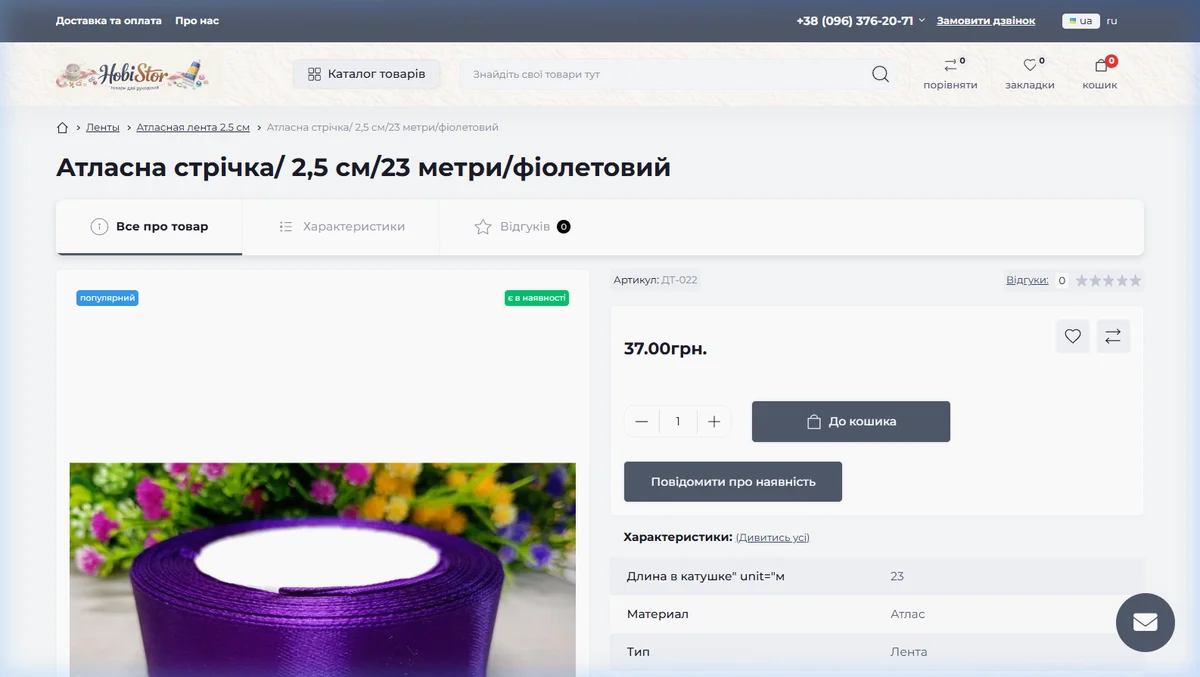Open Доставка та оплата page
The width and height of the screenshot is (1200, 677).
click(x=107, y=21)
